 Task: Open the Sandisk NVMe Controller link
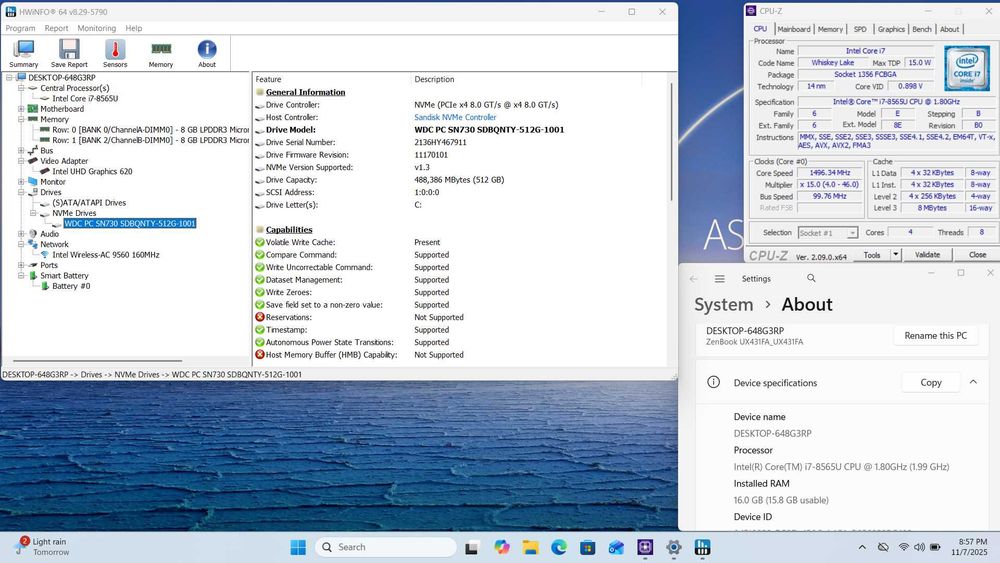tap(455, 117)
